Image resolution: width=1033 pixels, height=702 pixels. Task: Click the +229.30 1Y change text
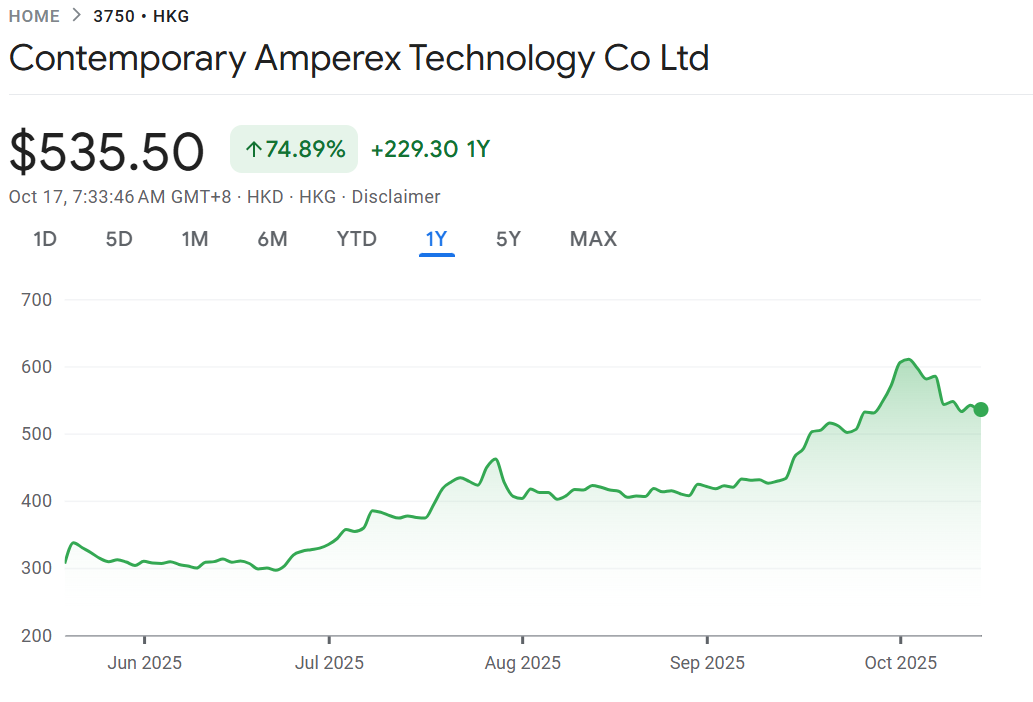tap(430, 150)
